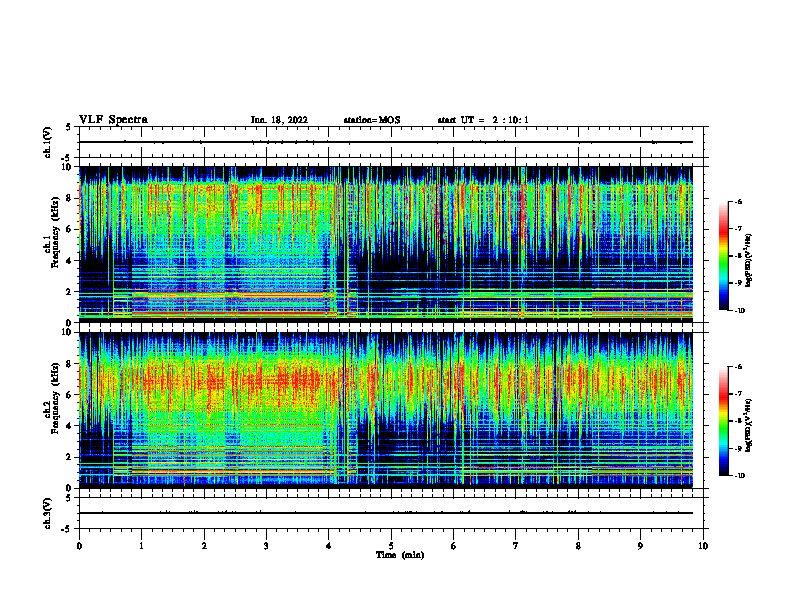This screenshot has width=792, height=612.
Task: Click inside the ch.2 spectrogram panel
Action: tap(386, 410)
